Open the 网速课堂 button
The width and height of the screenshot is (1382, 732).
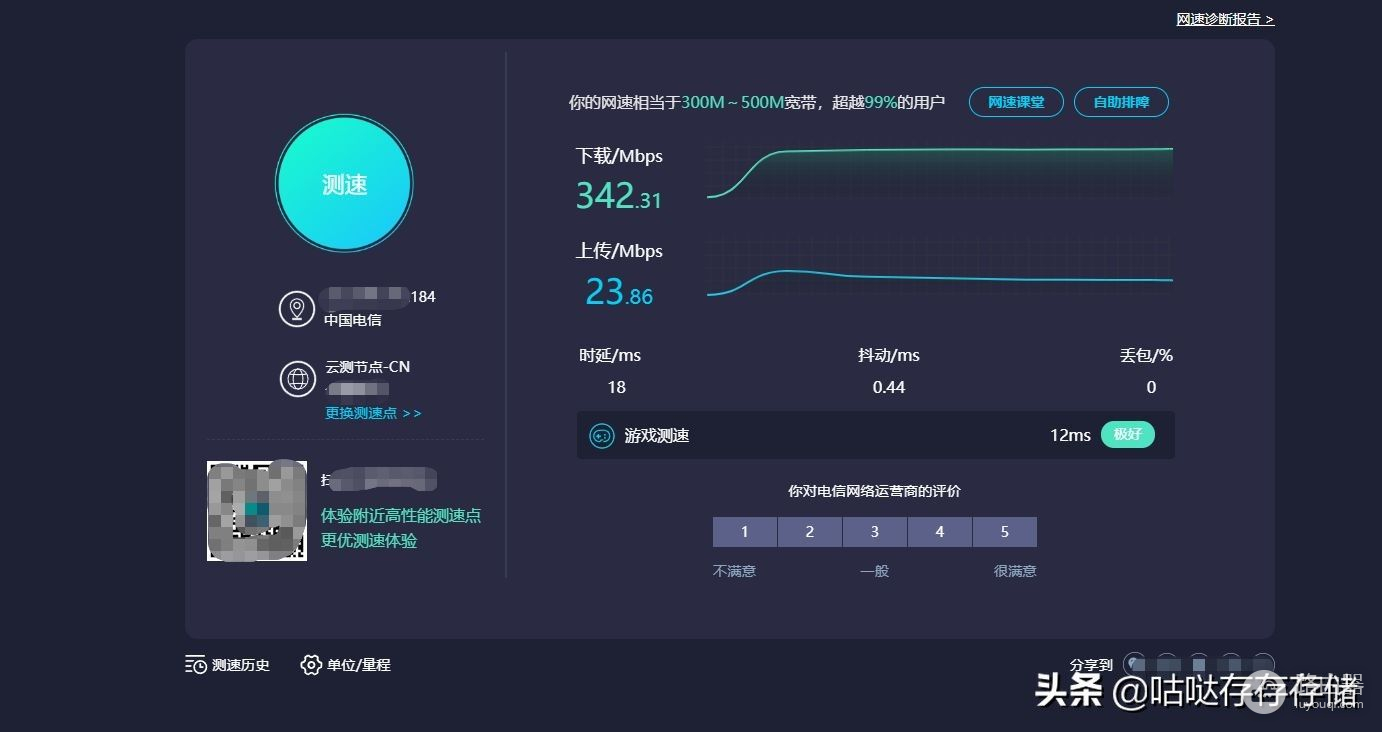tap(1016, 102)
